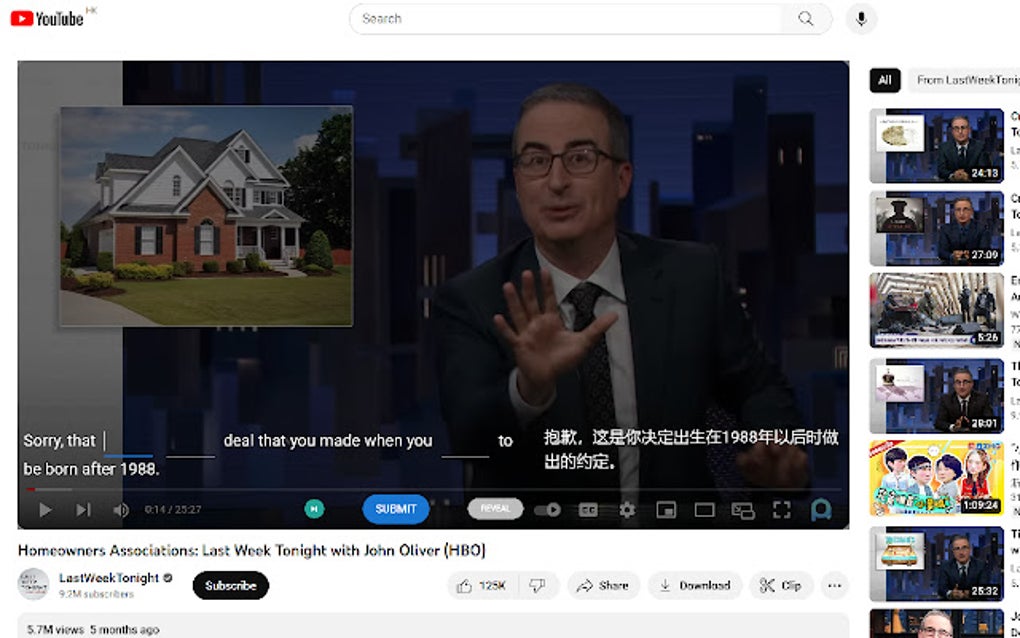Focus the YouTube search field
The image size is (1020, 638).
pyautogui.click(x=566, y=18)
